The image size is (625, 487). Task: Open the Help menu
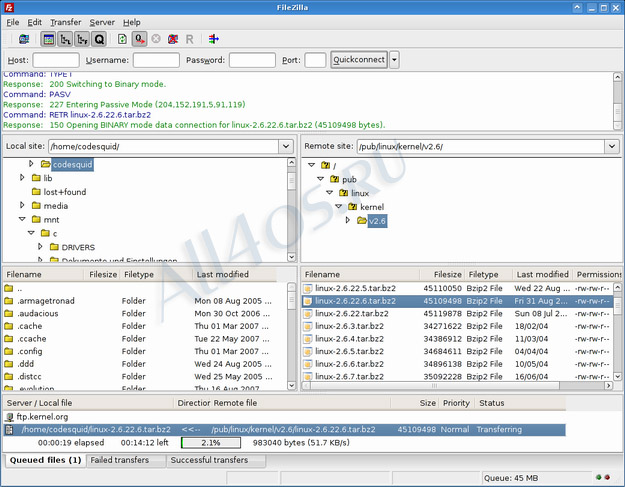(x=132, y=22)
